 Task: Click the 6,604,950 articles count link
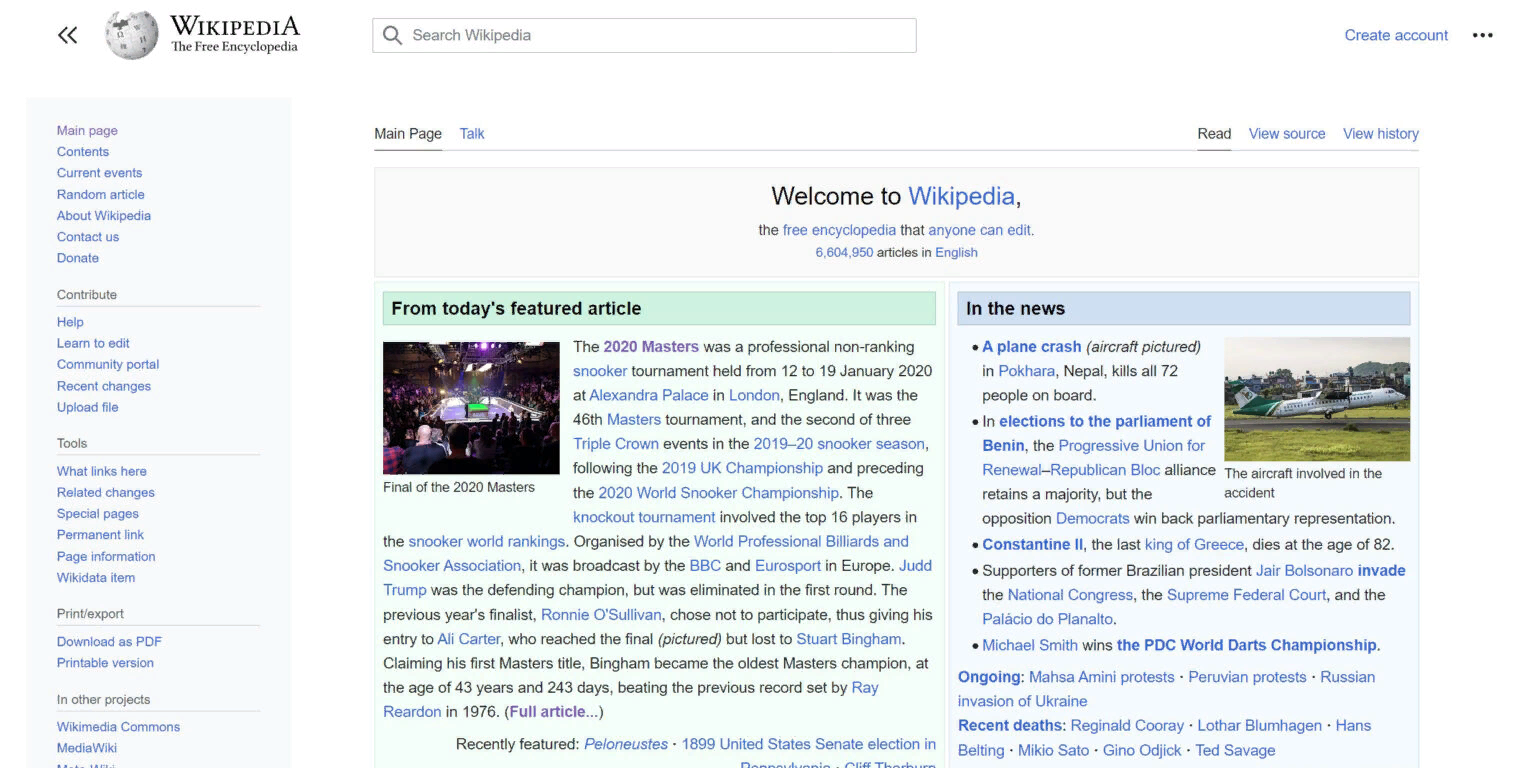coord(844,253)
